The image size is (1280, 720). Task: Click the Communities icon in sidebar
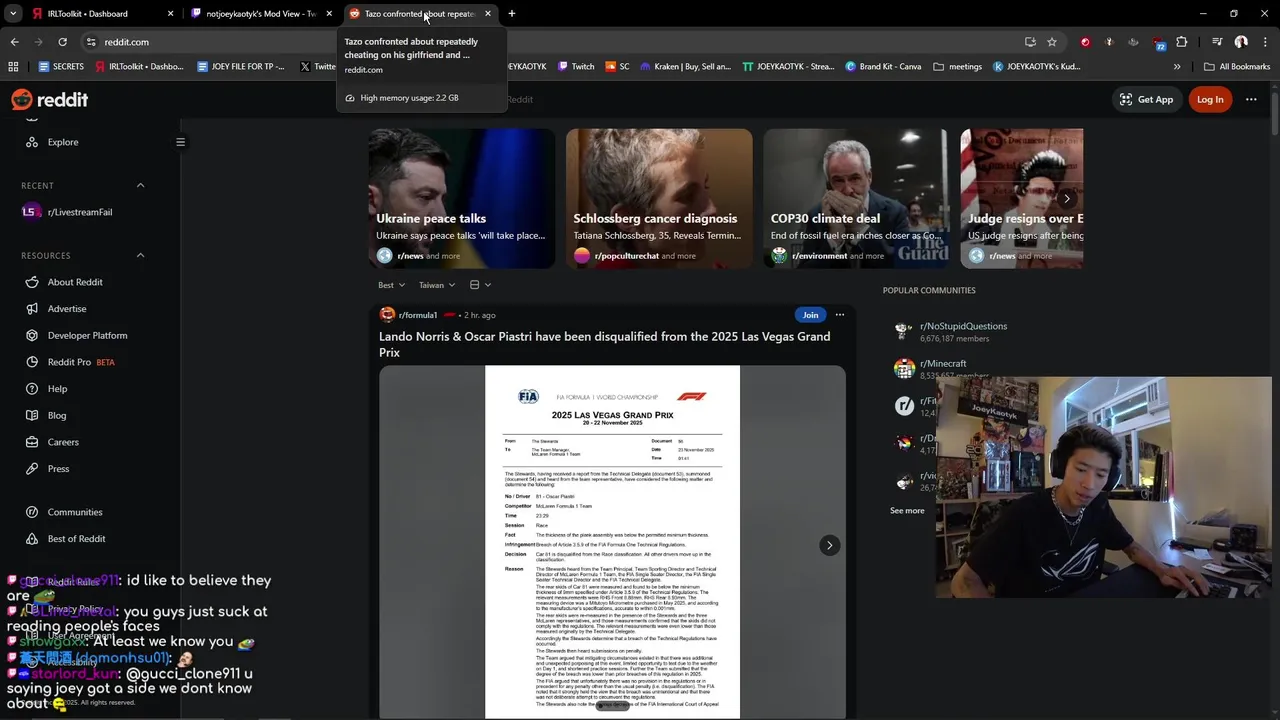(32, 512)
